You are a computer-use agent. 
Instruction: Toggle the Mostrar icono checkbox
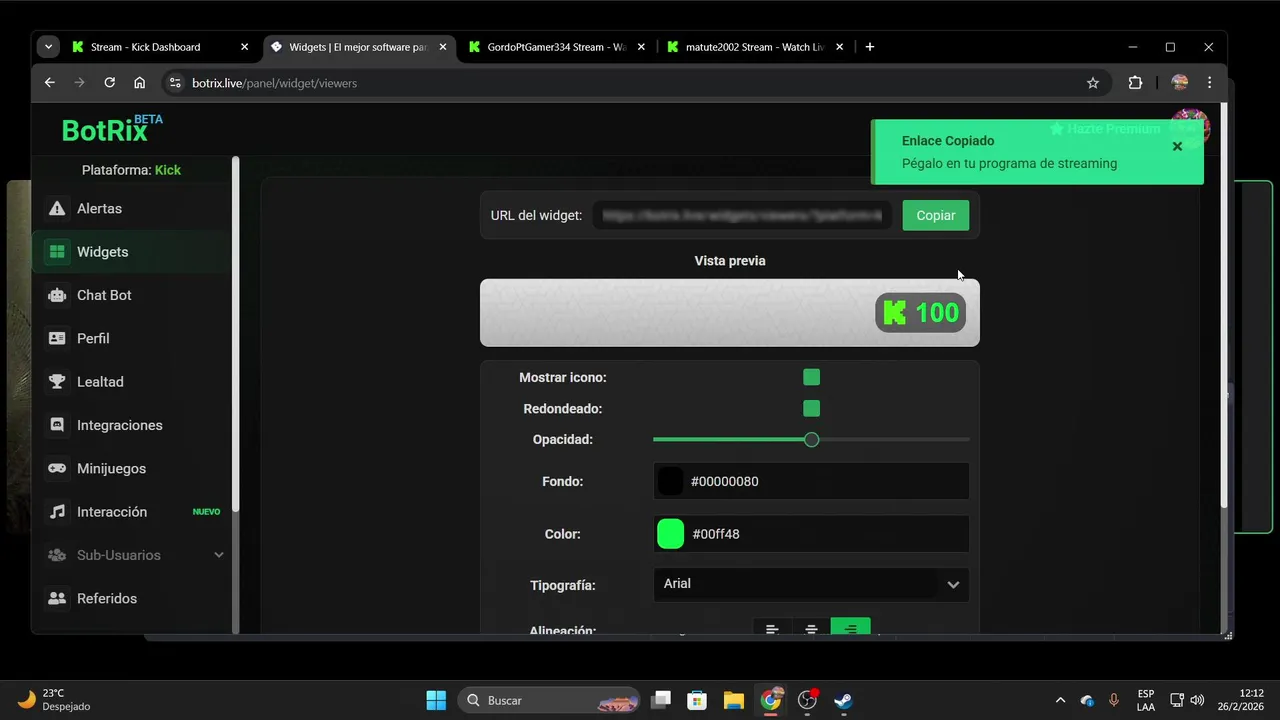coord(812,377)
